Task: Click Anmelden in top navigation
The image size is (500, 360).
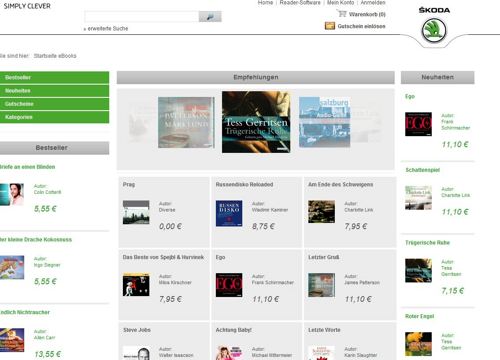Action: 373,3
